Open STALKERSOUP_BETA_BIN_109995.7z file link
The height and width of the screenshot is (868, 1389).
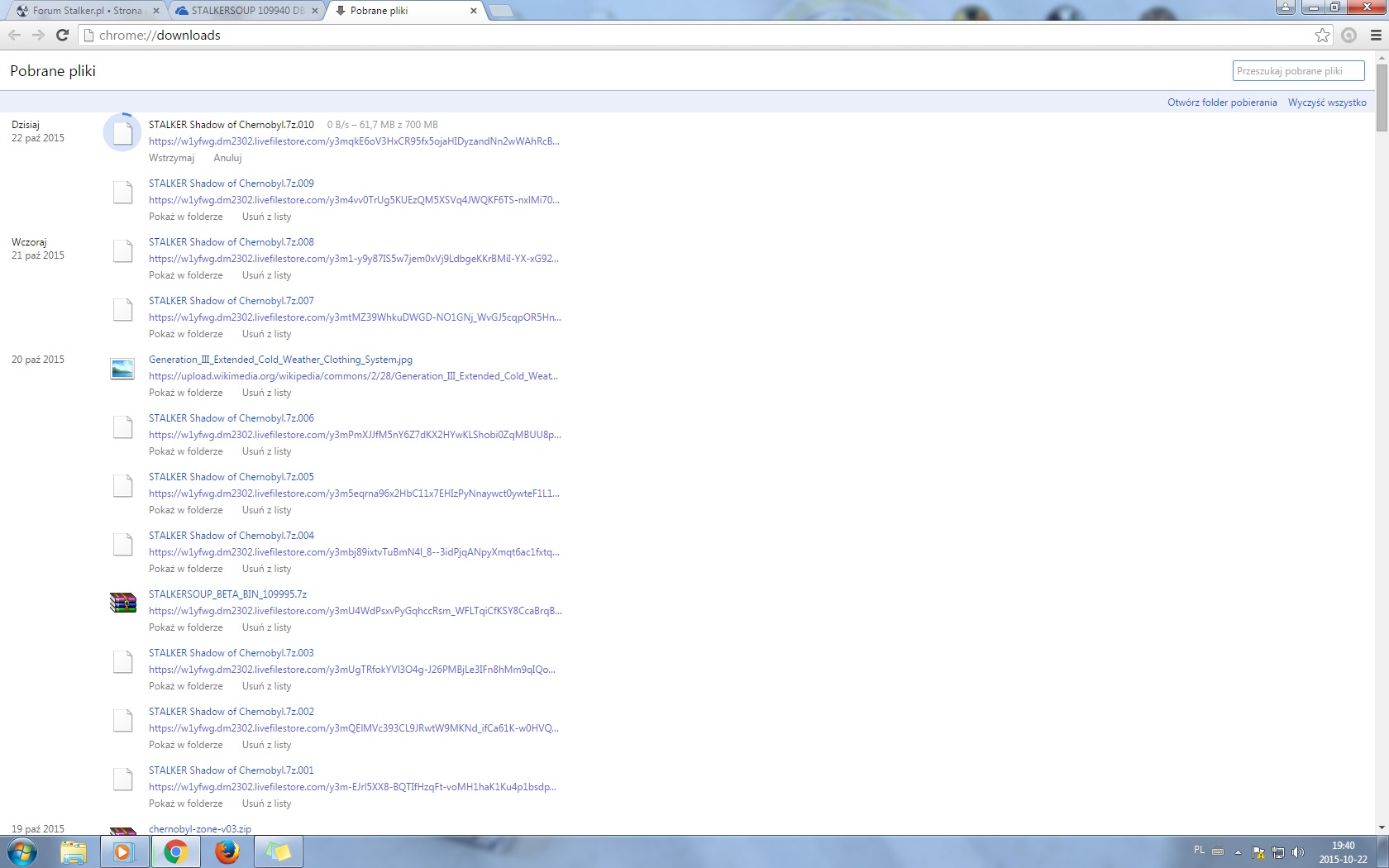(227, 594)
